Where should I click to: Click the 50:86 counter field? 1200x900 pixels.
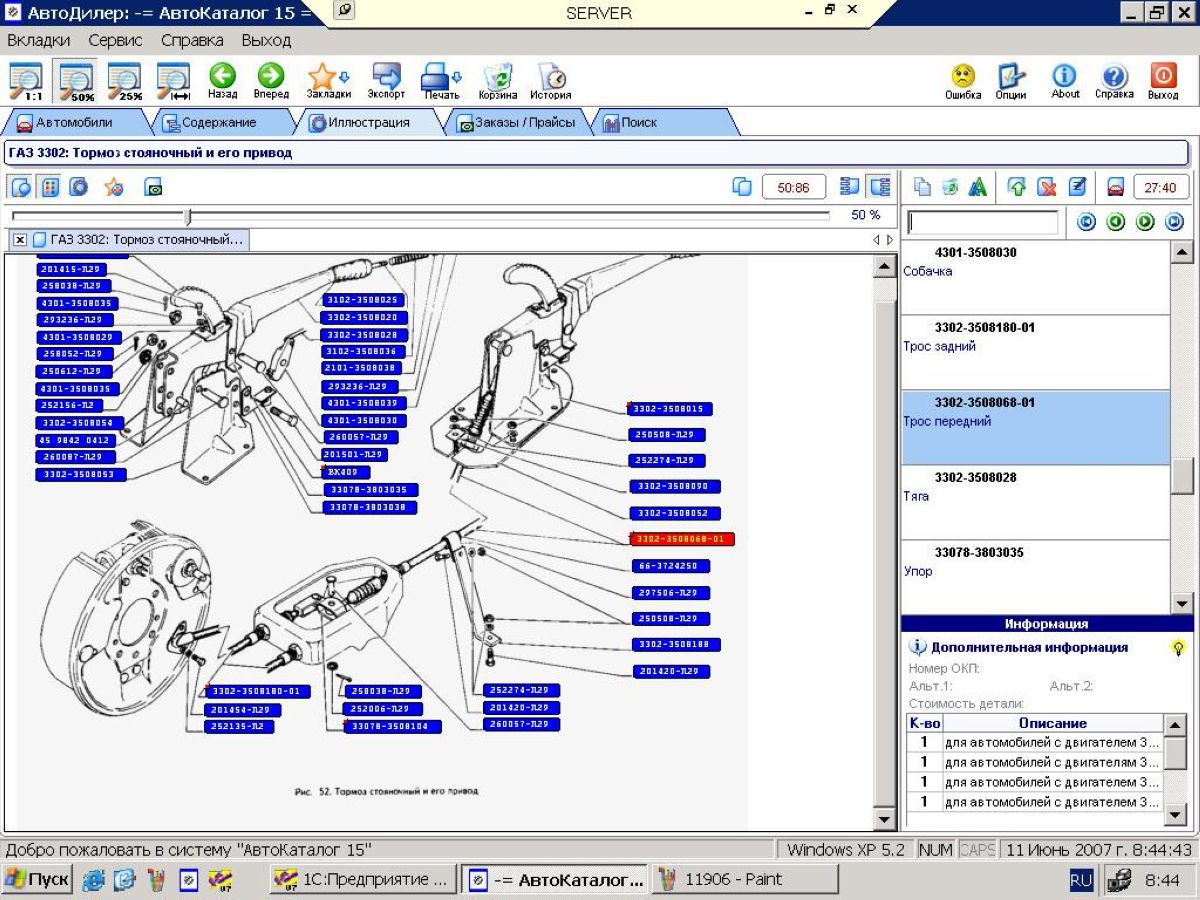point(794,187)
